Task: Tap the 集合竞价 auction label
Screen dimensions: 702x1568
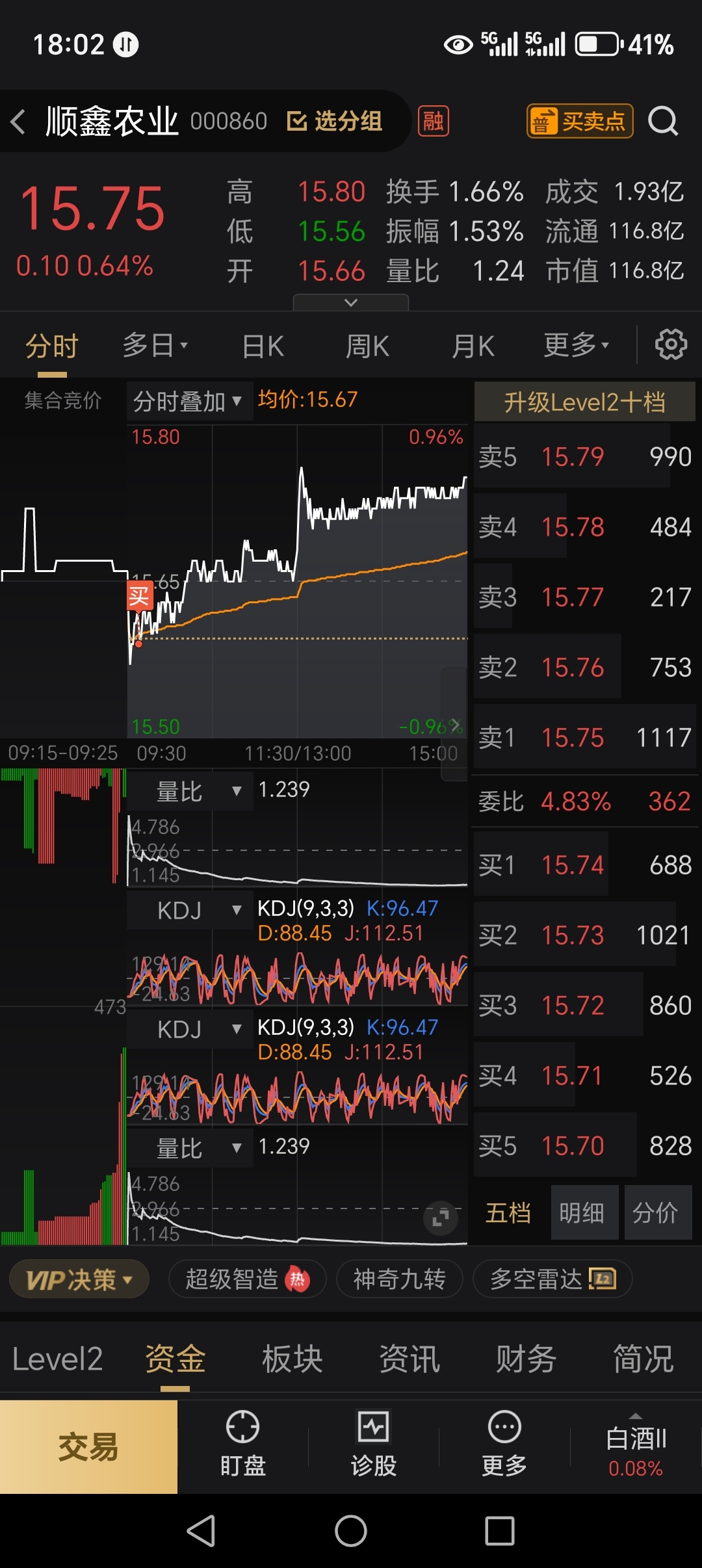Action: (x=63, y=400)
